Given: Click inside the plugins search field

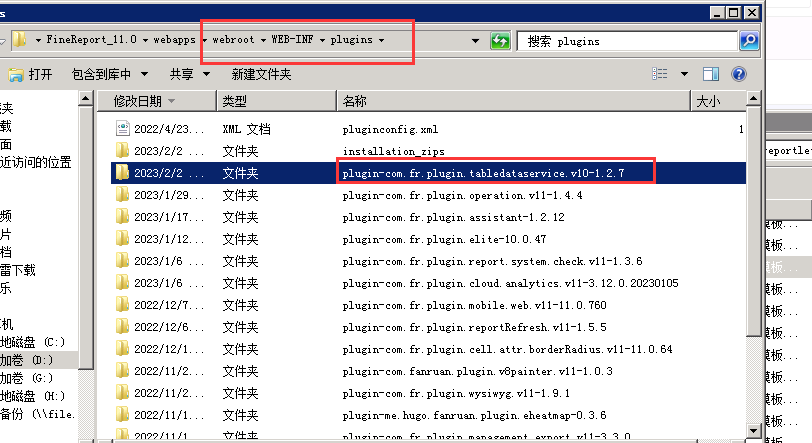Looking at the screenshot, I should pos(627,41).
